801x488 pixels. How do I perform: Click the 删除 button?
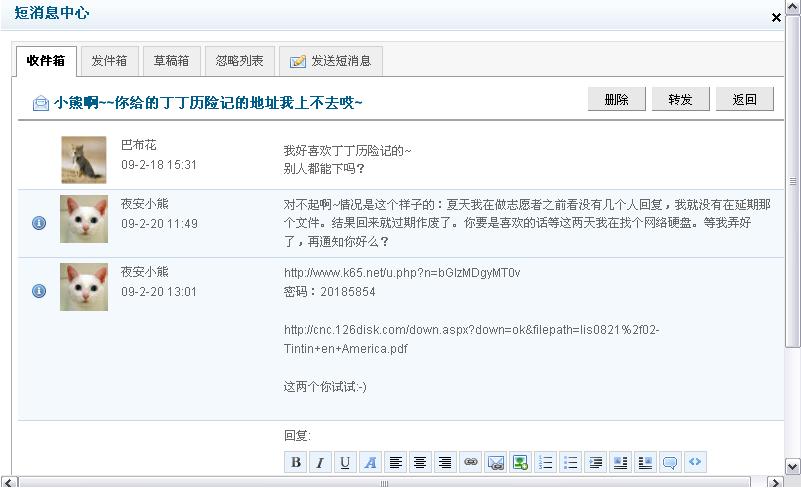[617, 99]
